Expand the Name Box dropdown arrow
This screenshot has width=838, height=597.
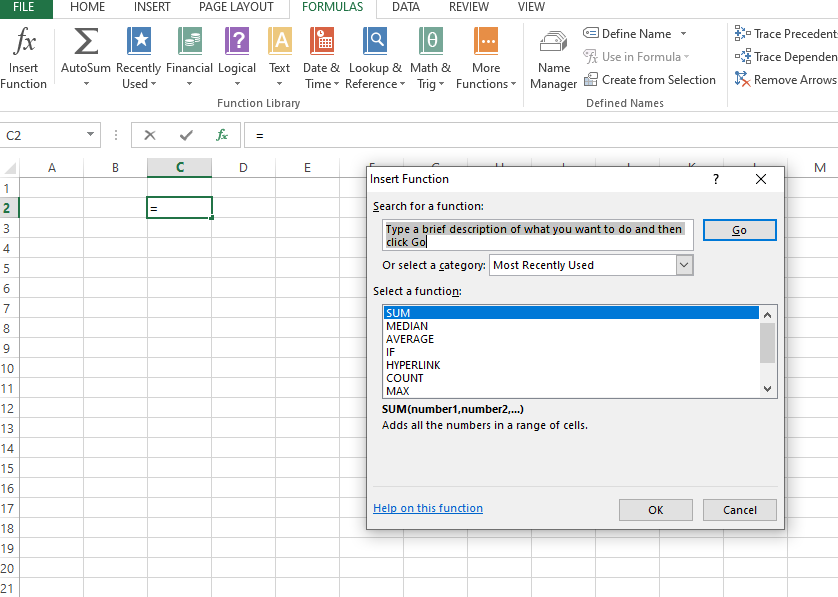pos(90,135)
